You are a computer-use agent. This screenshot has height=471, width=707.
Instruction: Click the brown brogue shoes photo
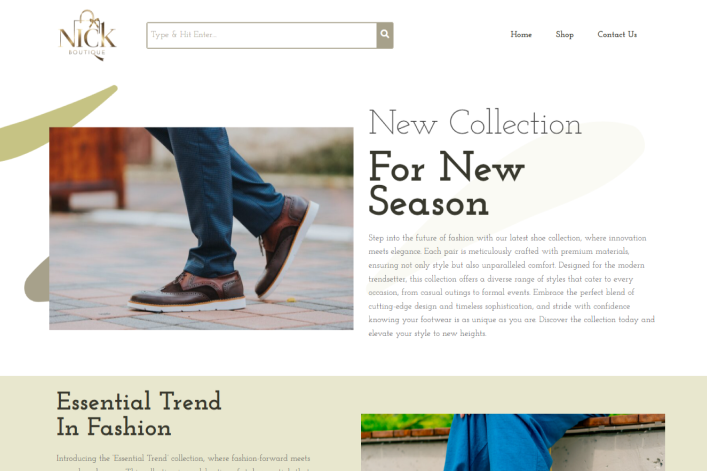tap(201, 229)
